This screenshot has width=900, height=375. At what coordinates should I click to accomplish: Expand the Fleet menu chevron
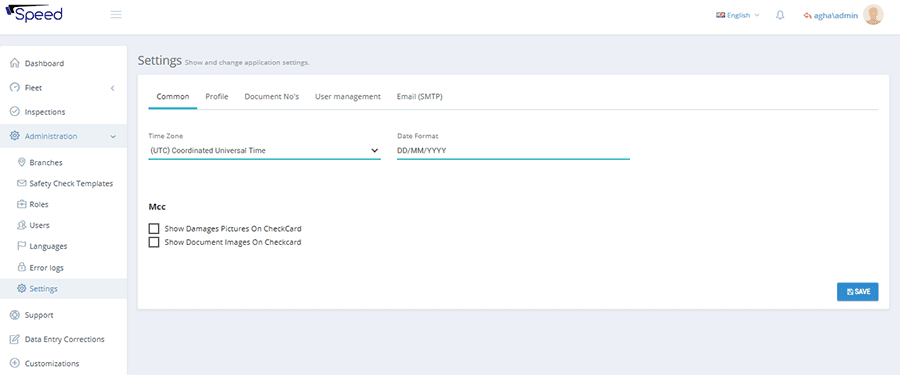point(112,88)
